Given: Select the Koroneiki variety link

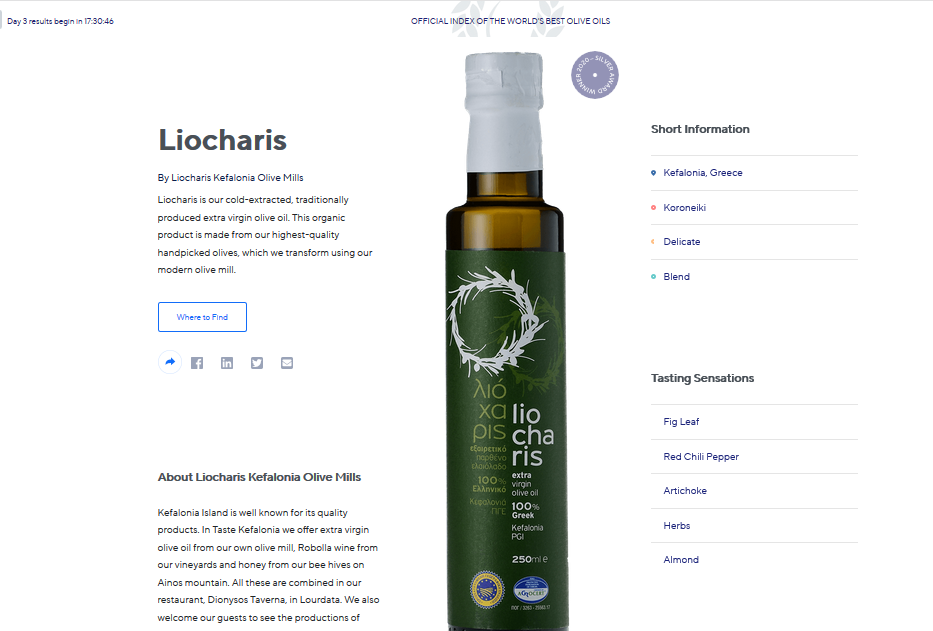Looking at the screenshot, I should (684, 208).
